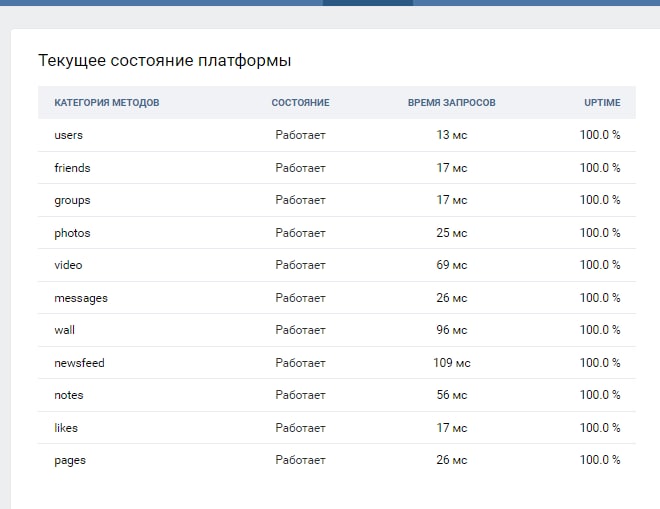
Task: Click 'Работает' status in the photos row
Action: tap(301, 233)
